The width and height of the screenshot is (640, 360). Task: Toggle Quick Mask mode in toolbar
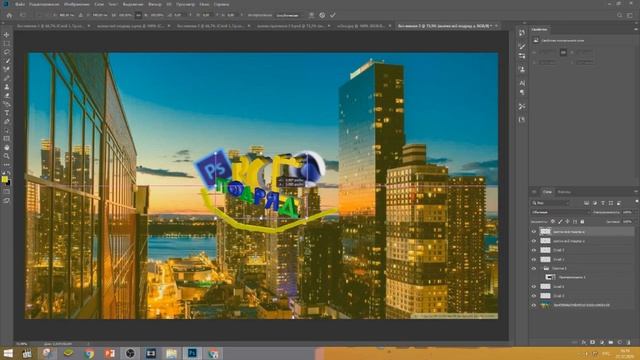[7, 191]
